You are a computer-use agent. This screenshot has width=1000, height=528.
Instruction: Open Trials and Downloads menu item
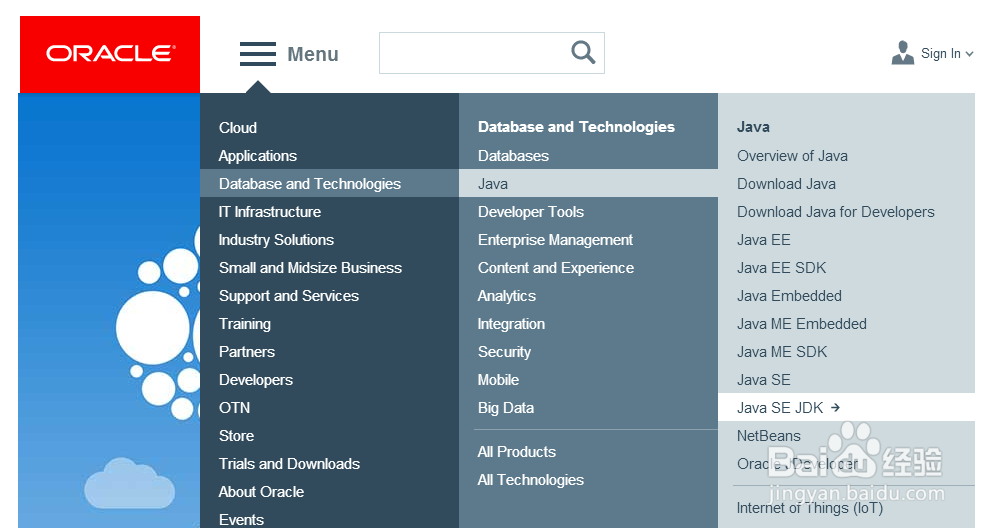pyautogui.click(x=289, y=464)
